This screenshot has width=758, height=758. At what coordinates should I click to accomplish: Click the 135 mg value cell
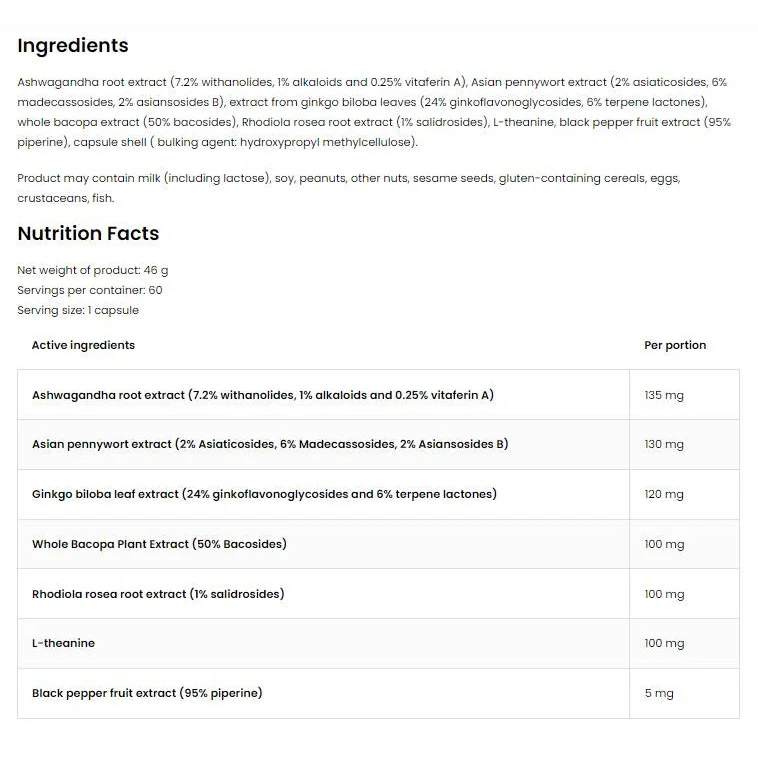(x=684, y=395)
